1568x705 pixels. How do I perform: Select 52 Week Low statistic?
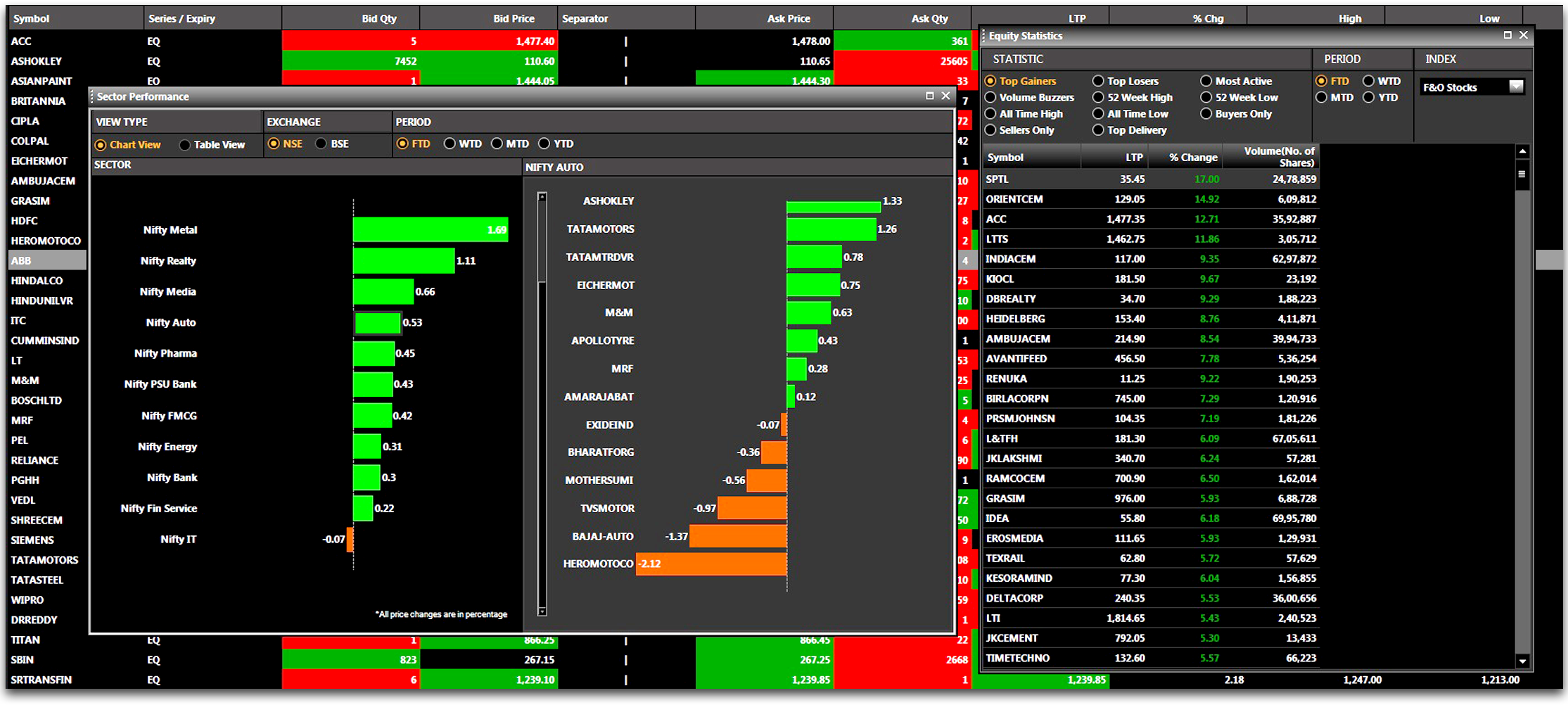(x=1239, y=97)
